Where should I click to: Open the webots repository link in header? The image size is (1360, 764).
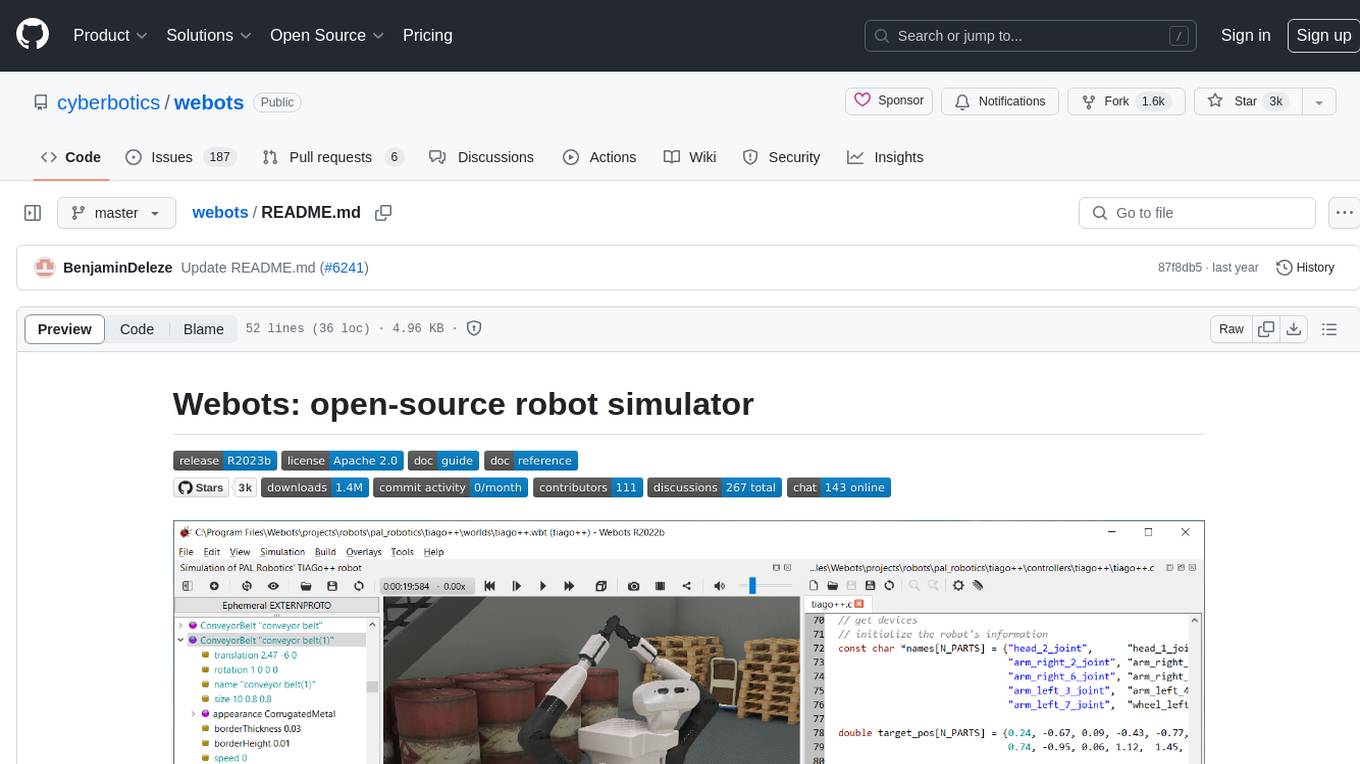(209, 102)
